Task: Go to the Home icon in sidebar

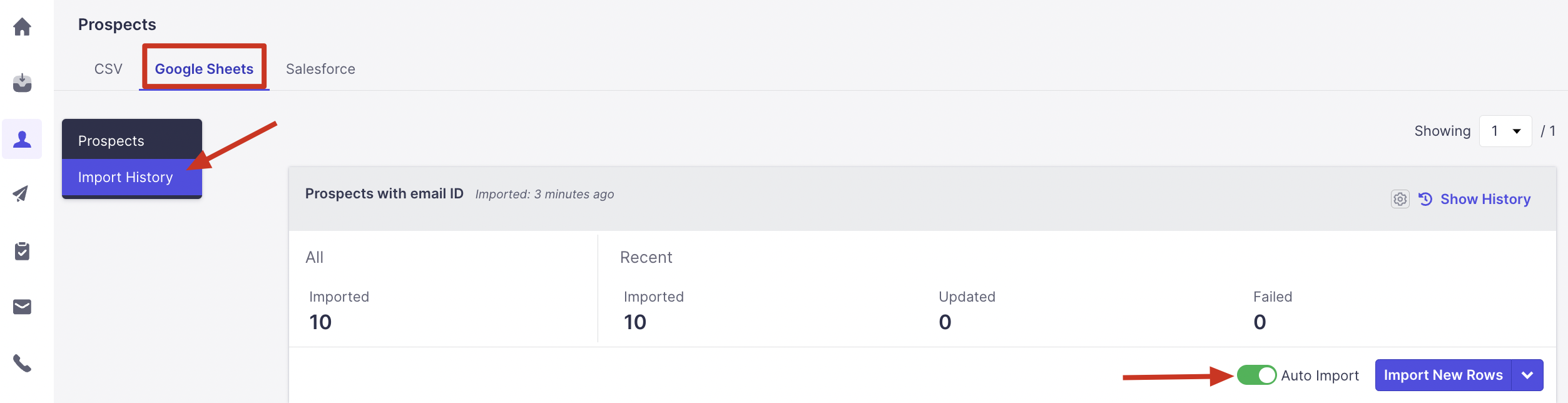Action: (23, 27)
